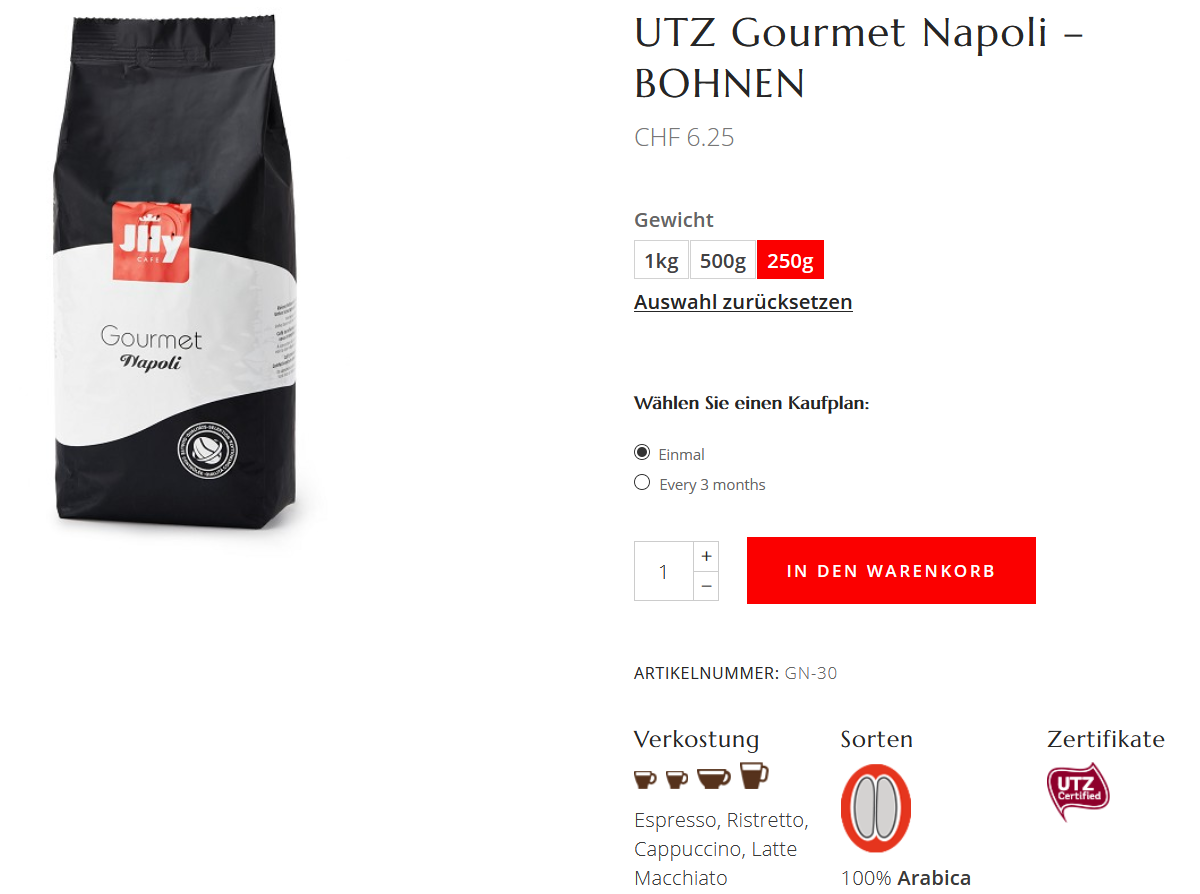Click the quantity input field
Screen dimensions: 1200x894
pyautogui.click(x=664, y=571)
